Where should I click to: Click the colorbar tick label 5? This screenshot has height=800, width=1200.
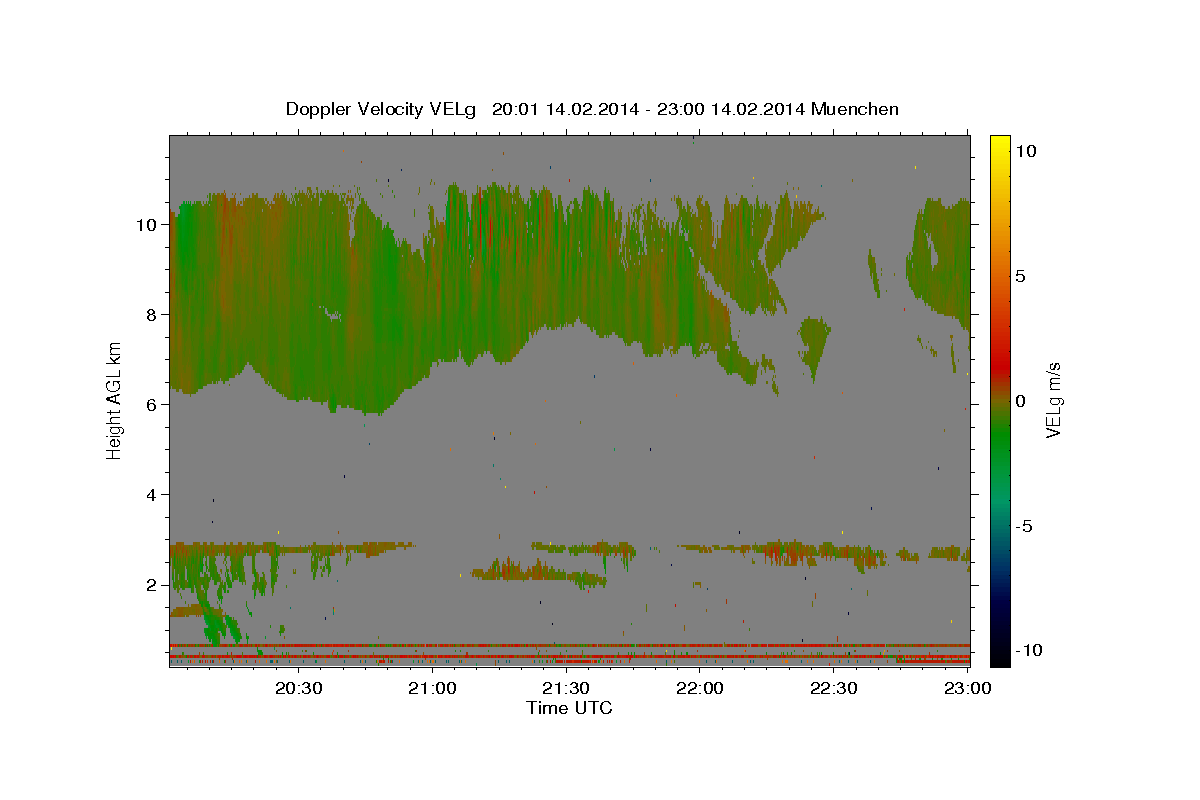(x=1021, y=276)
